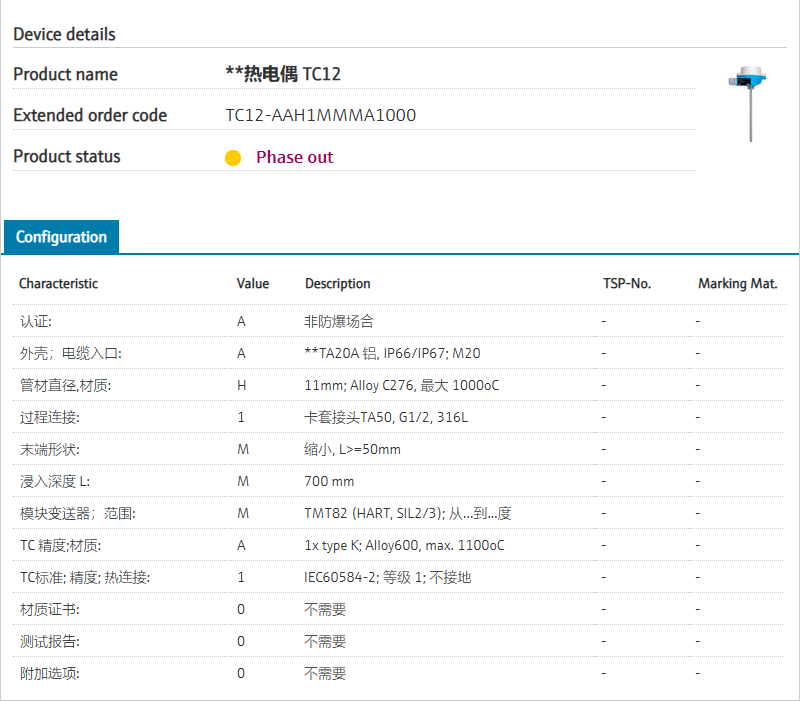This screenshot has height=702, width=800.
Task: Click the Marking Mat. column header
Action: (x=737, y=283)
